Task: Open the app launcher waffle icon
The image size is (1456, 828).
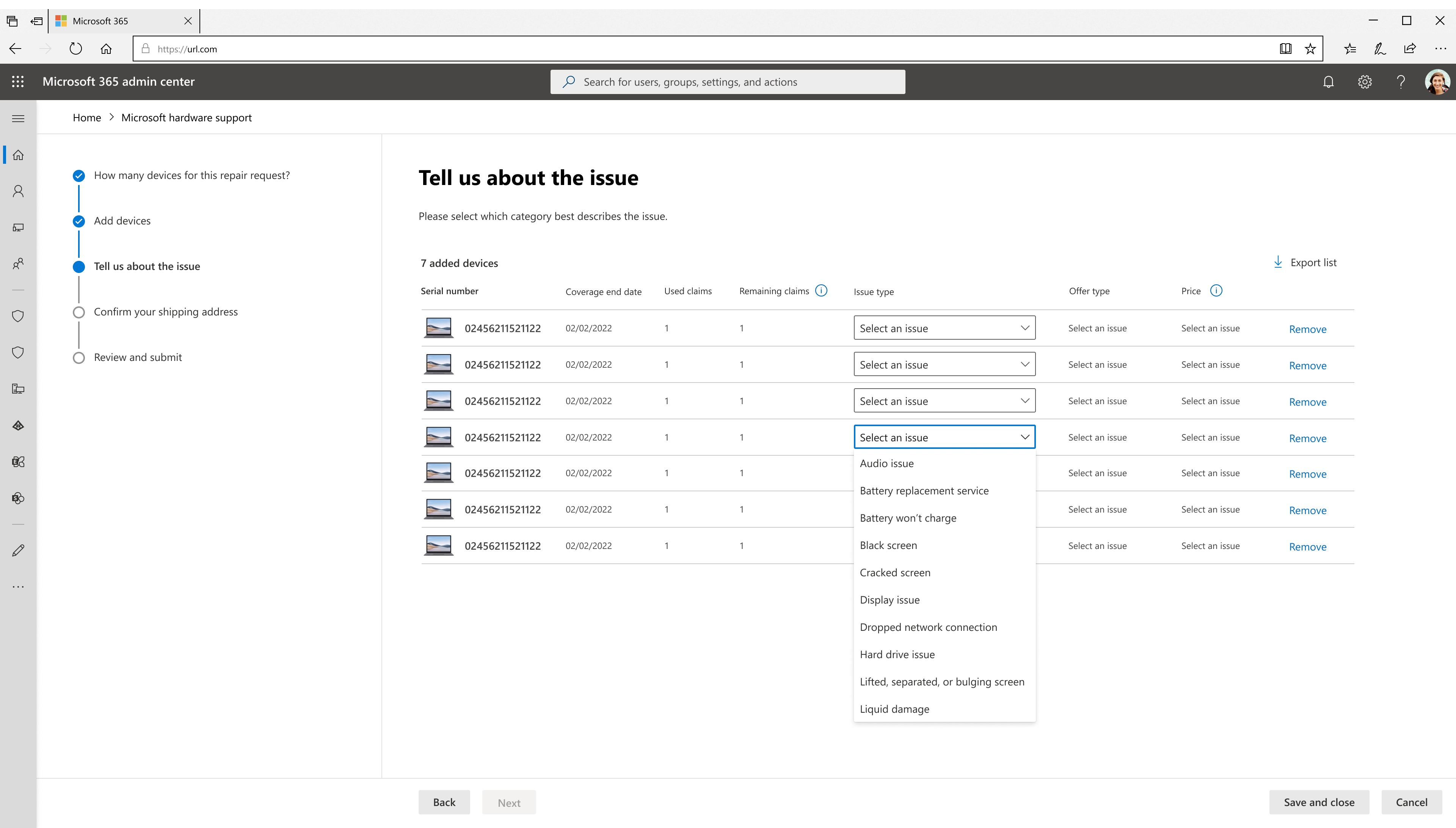Action: [x=17, y=81]
